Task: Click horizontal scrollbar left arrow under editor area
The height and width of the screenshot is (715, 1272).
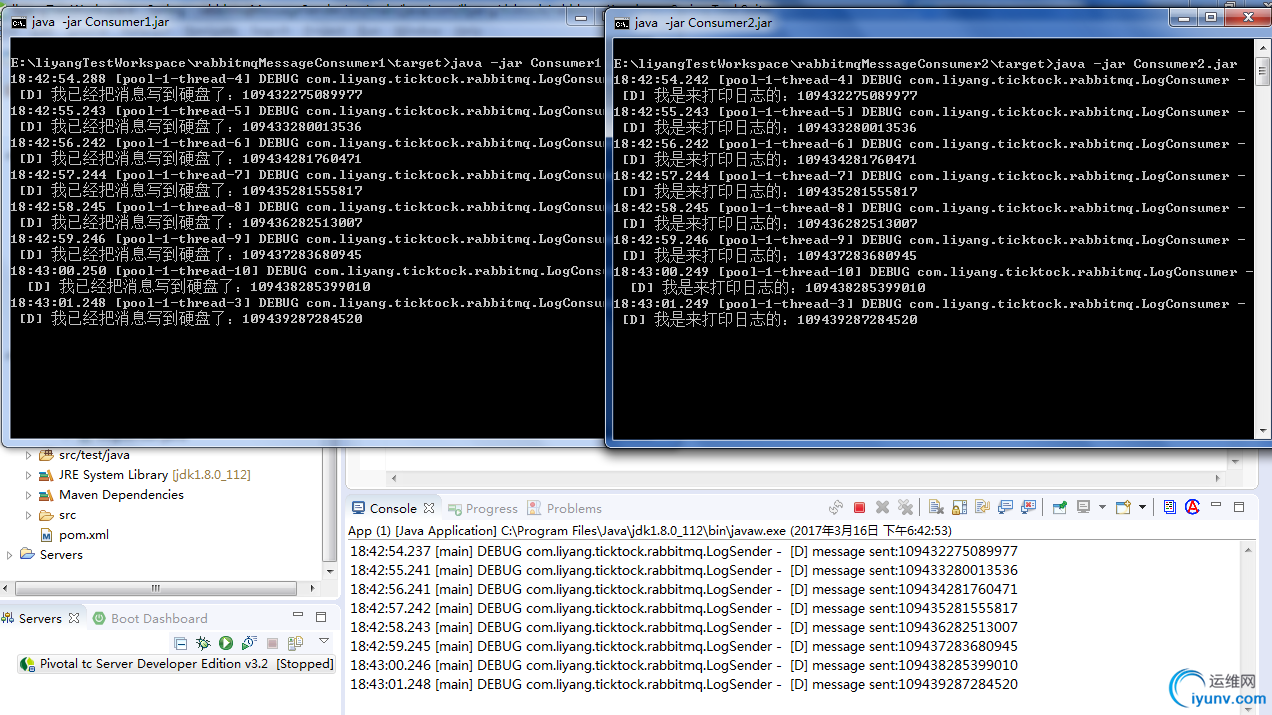Action: pyautogui.click(x=392, y=478)
